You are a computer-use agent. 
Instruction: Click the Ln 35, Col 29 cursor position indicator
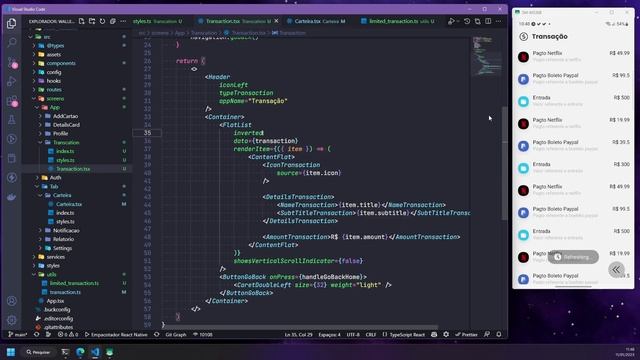click(x=298, y=334)
